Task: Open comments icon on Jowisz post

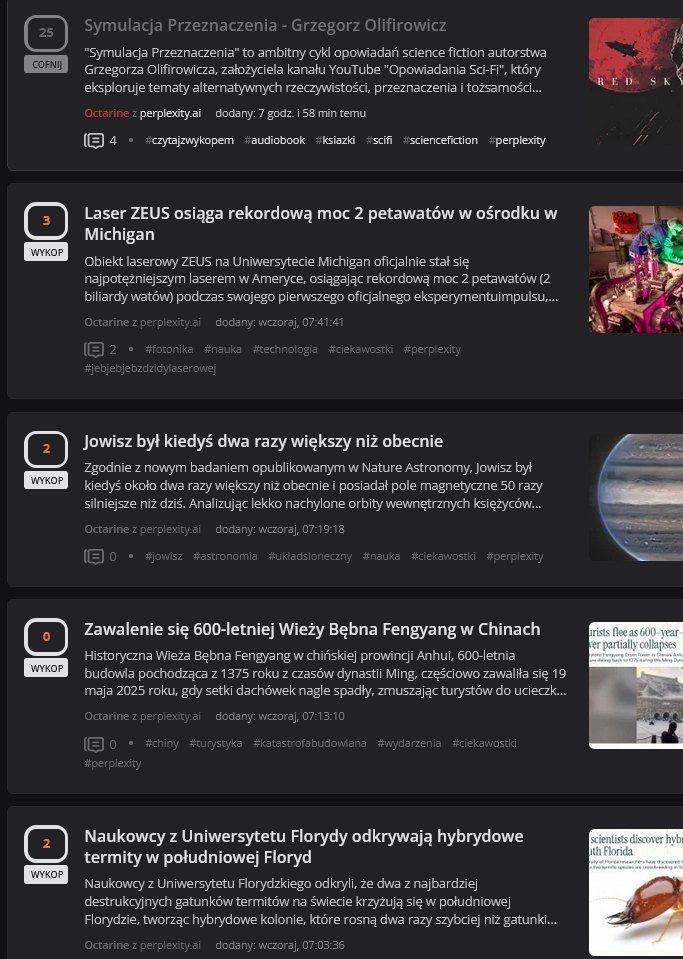Action: pos(94,557)
